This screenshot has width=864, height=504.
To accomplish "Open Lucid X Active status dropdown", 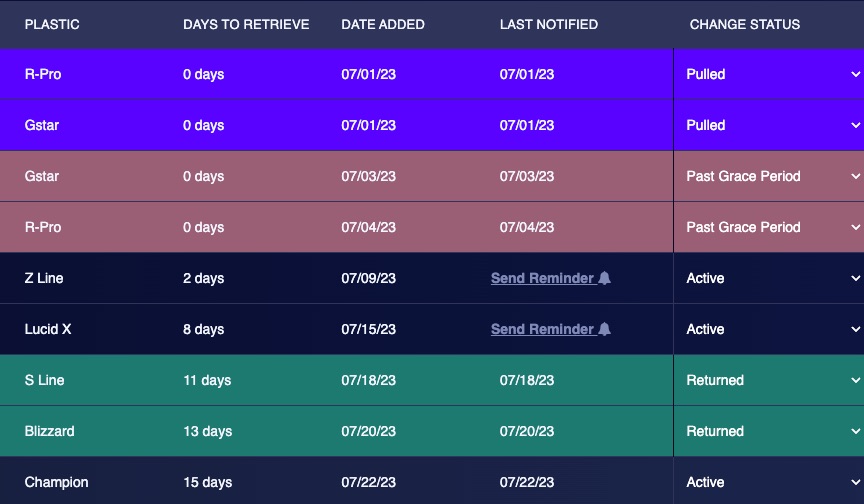I will click(x=770, y=330).
